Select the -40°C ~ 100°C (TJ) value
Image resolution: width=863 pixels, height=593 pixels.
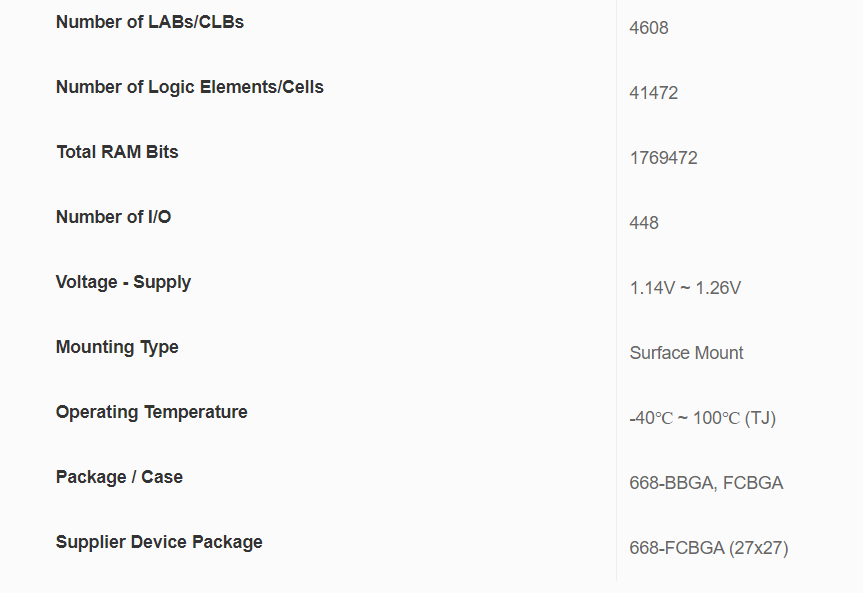(x=703, y=418)
